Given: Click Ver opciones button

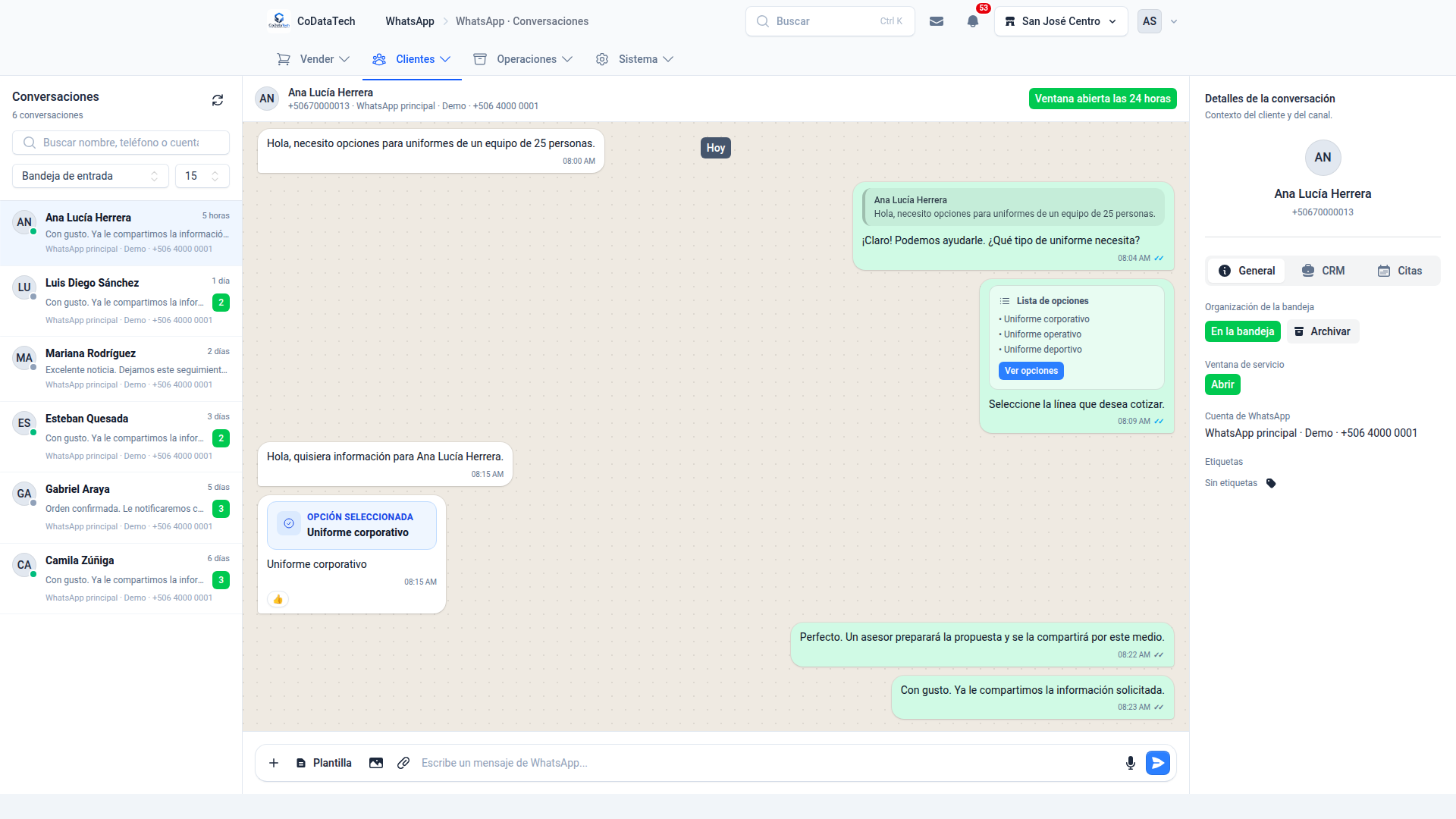Looking at the screenshot, I should [1031, 371].
